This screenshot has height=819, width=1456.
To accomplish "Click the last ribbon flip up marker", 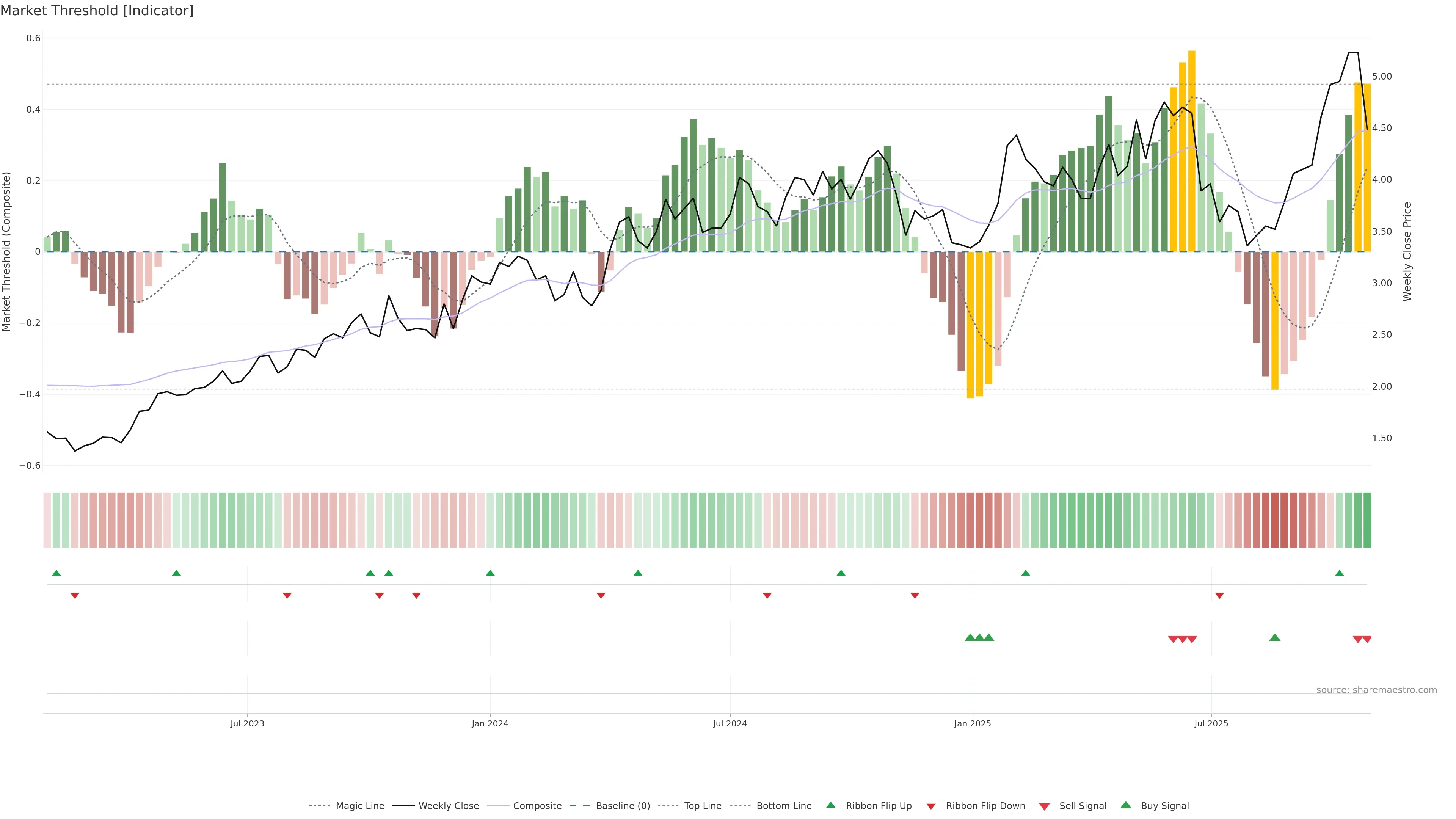I will (1339, 573).
